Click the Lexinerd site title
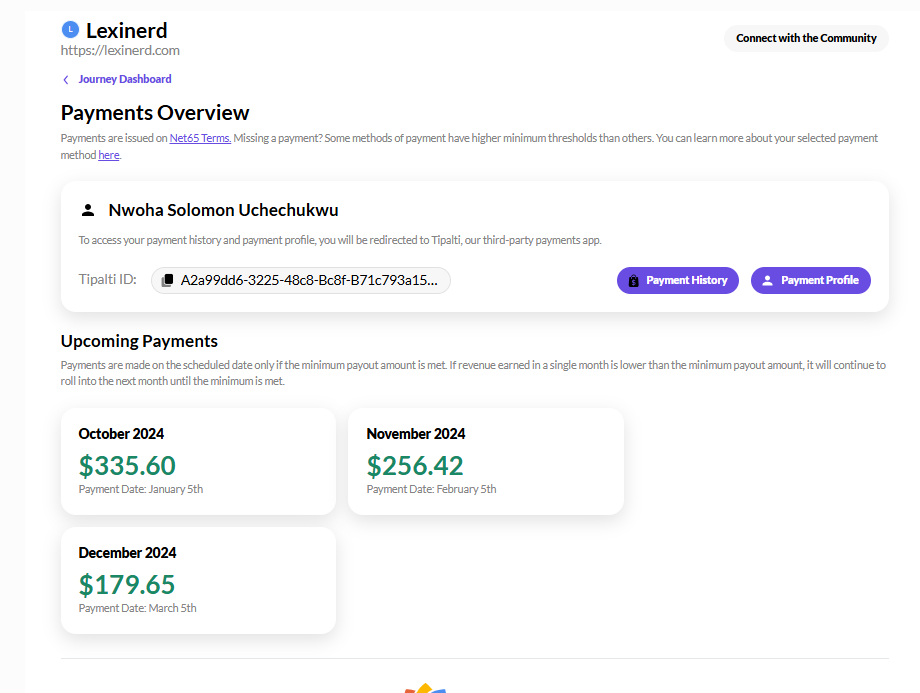Image resolution: width=920 pixels, height=693 pixels. tap(127, 31)
